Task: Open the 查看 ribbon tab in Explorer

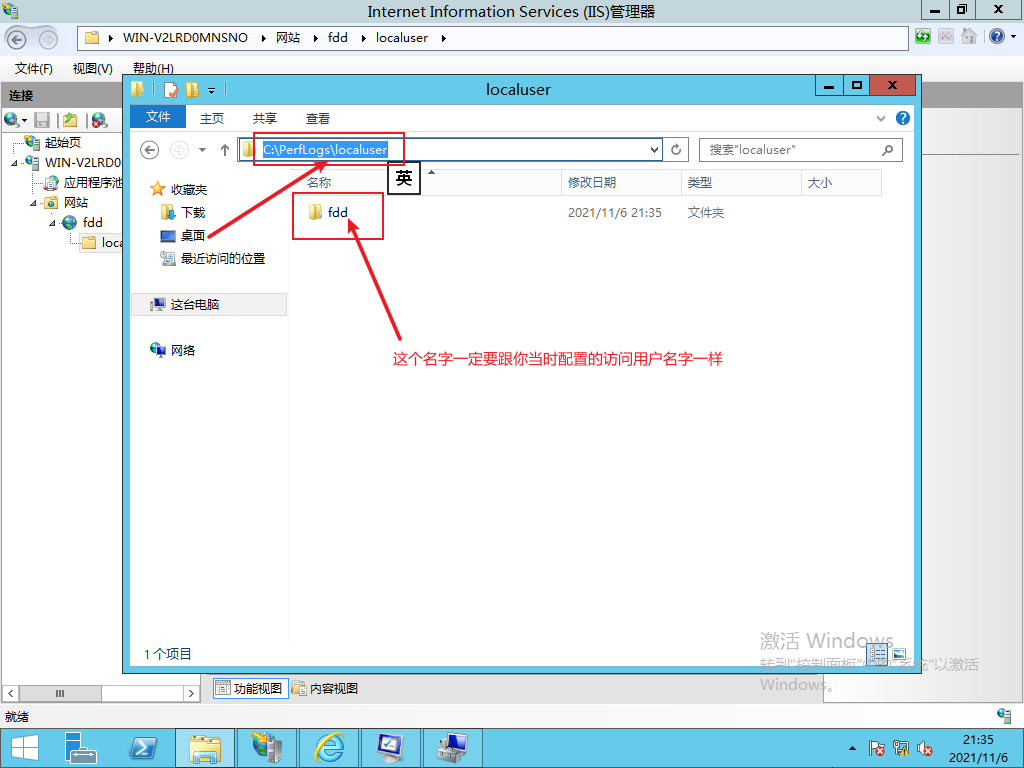Action: (318, 118)
